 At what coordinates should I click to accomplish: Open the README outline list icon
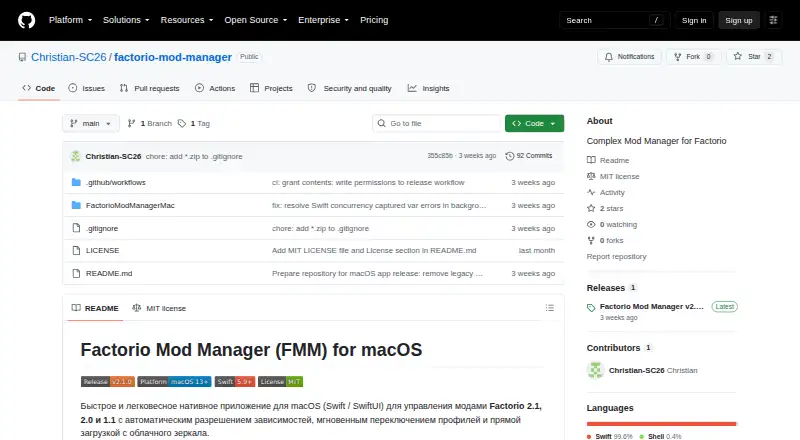[549, 308]
